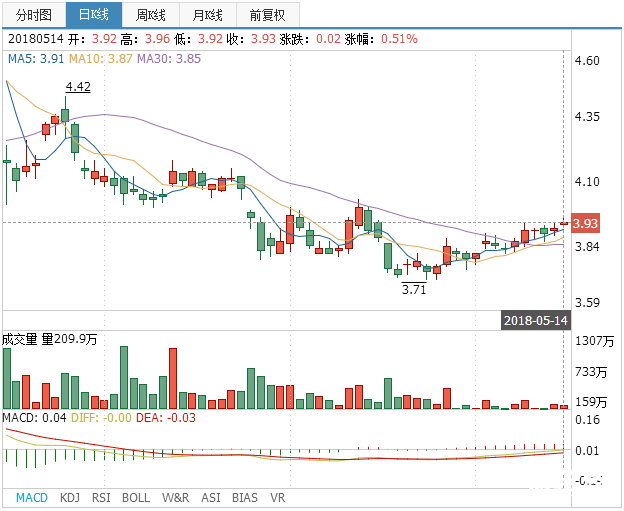The image size is (624, 511).
Task: Click the tallest red volume bar
Action: coord(173,378)
